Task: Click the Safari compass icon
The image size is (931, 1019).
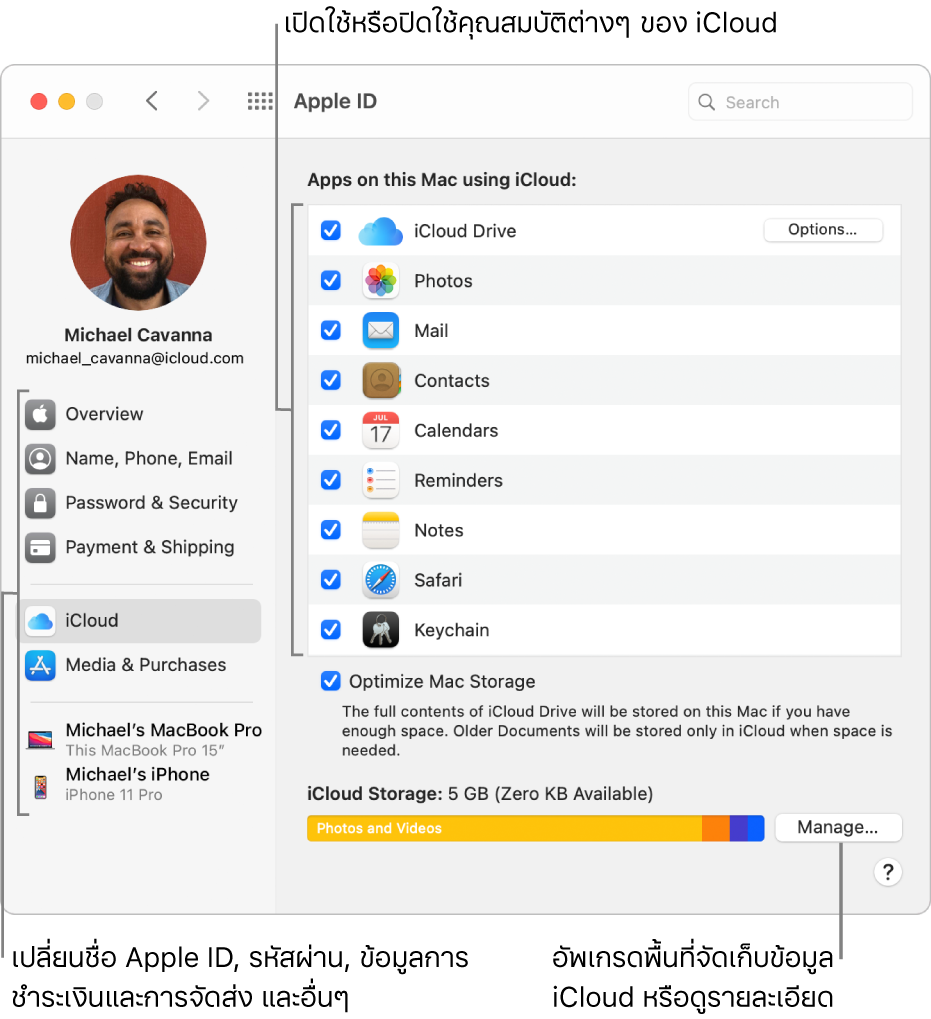Action: [381, 580]
